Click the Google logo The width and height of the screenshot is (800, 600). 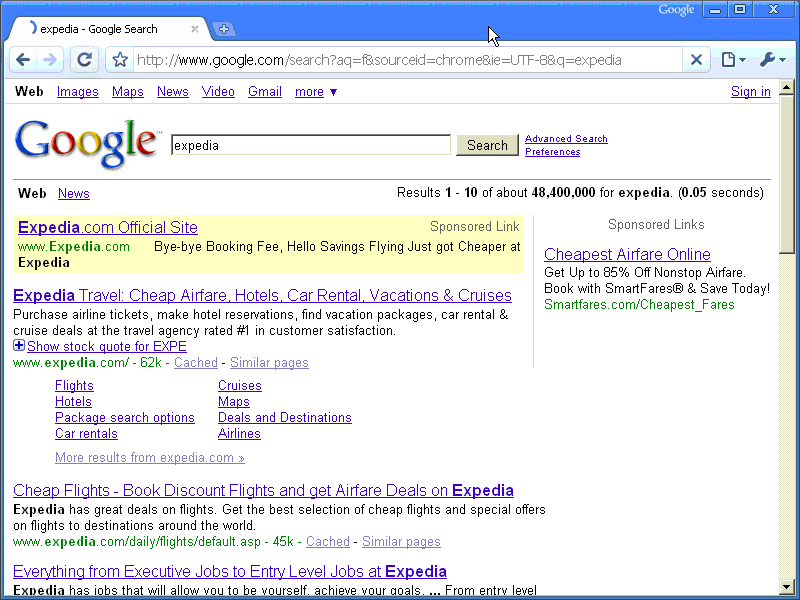coord(86,143)
